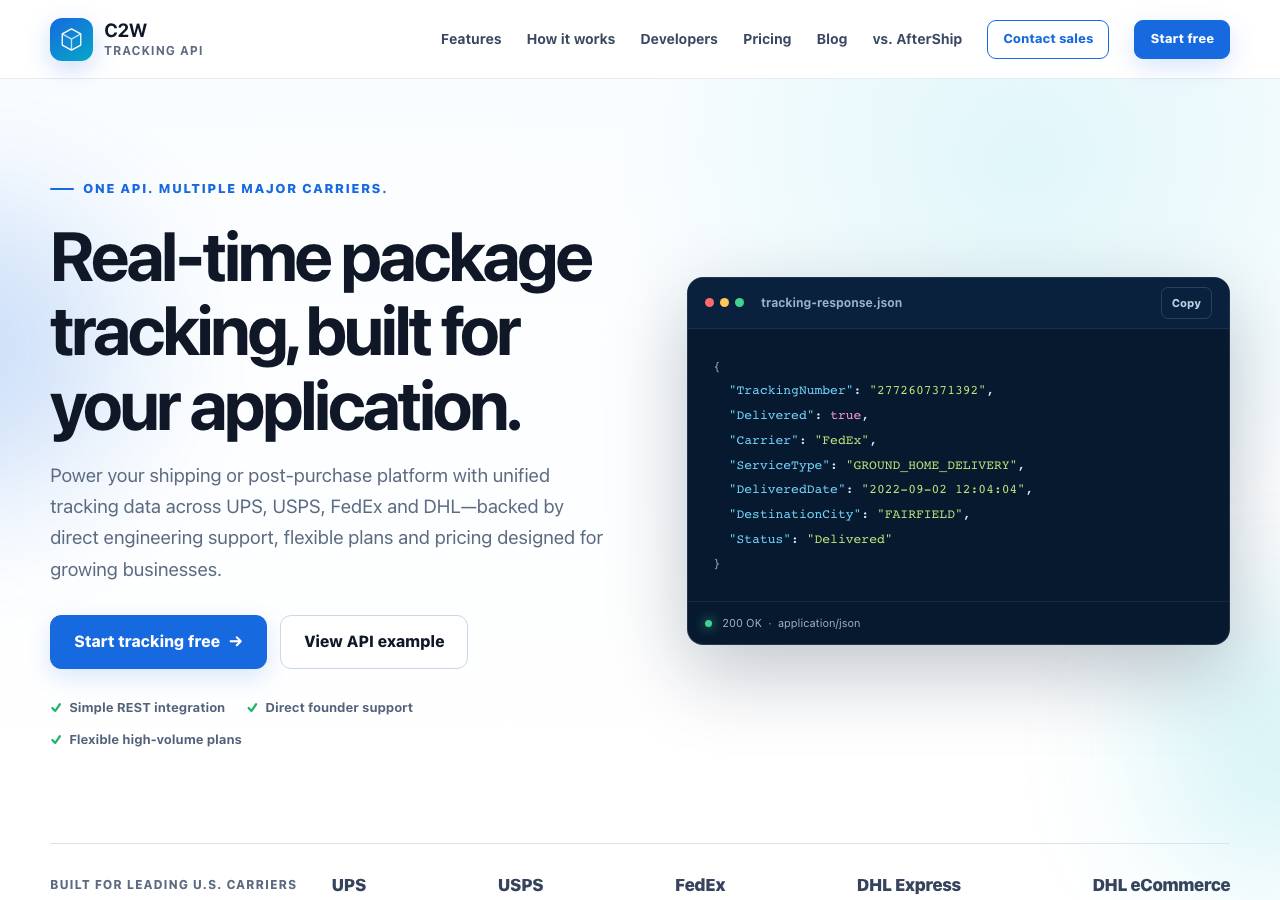Click the Direct founder support text
The width and height of the screenshot is (1280, 900).
click(x=339, y=707)
